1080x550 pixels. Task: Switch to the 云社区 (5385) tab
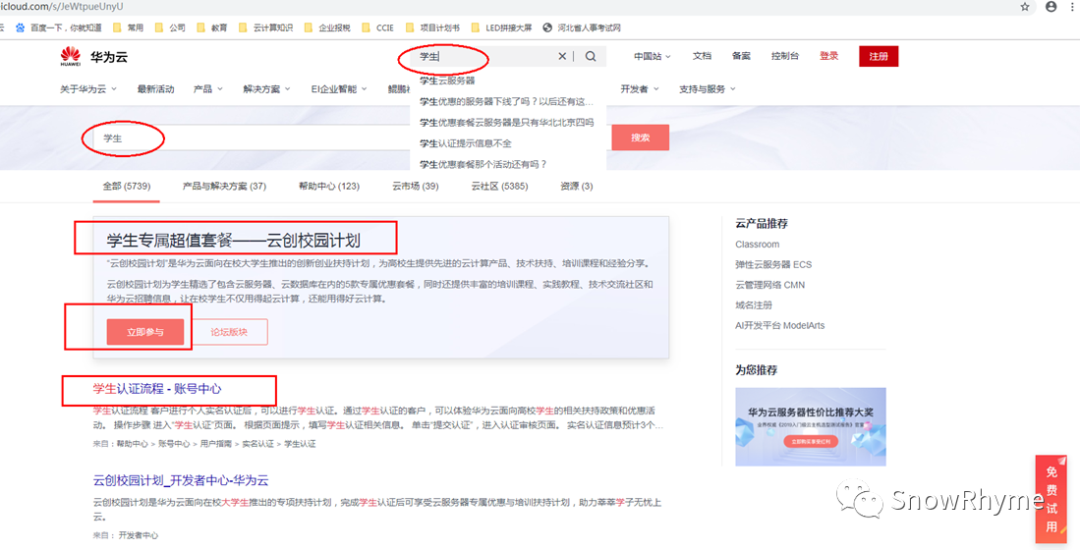click(x=499, y=187)
